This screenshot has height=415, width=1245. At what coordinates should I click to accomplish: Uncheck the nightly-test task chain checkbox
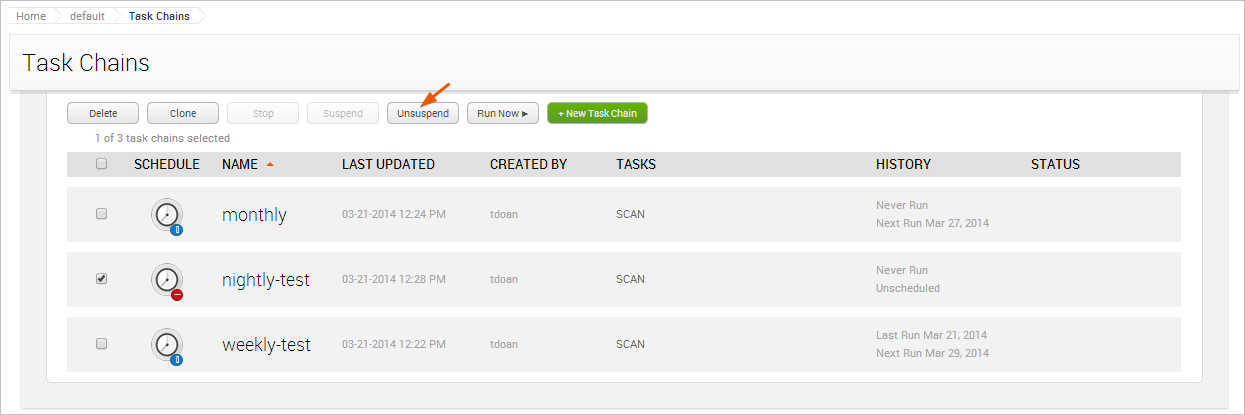[x=101, y=279]
